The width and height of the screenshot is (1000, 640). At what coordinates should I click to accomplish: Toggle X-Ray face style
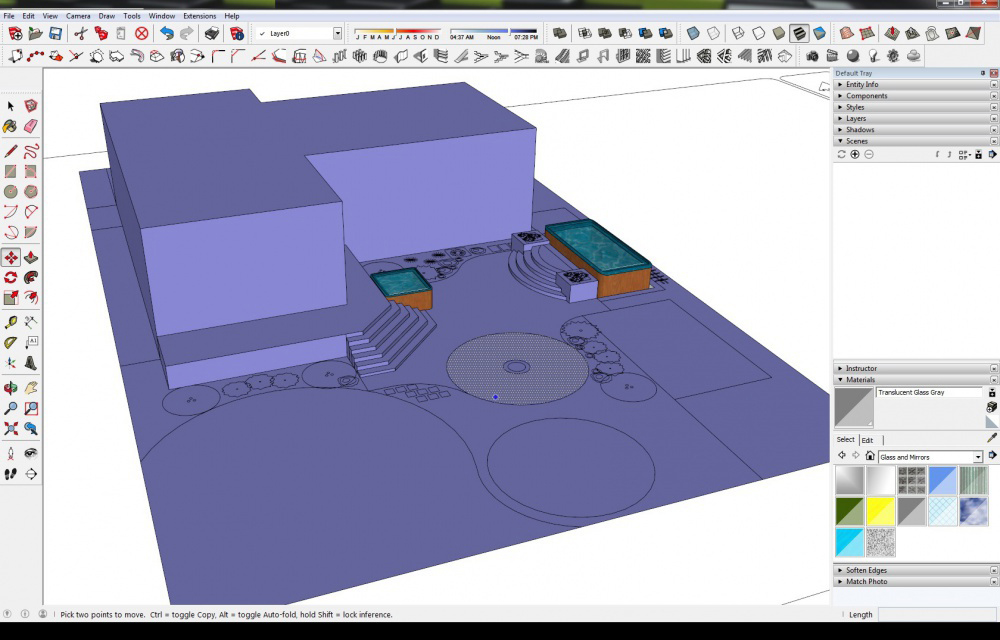[693, 33]
